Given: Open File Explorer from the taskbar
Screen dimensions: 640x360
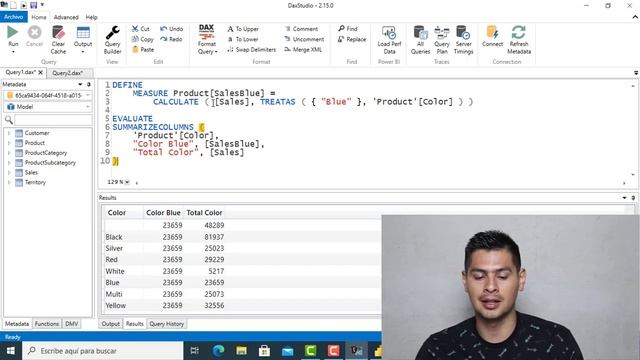Looking at the screenshot, I should [241, 351].
